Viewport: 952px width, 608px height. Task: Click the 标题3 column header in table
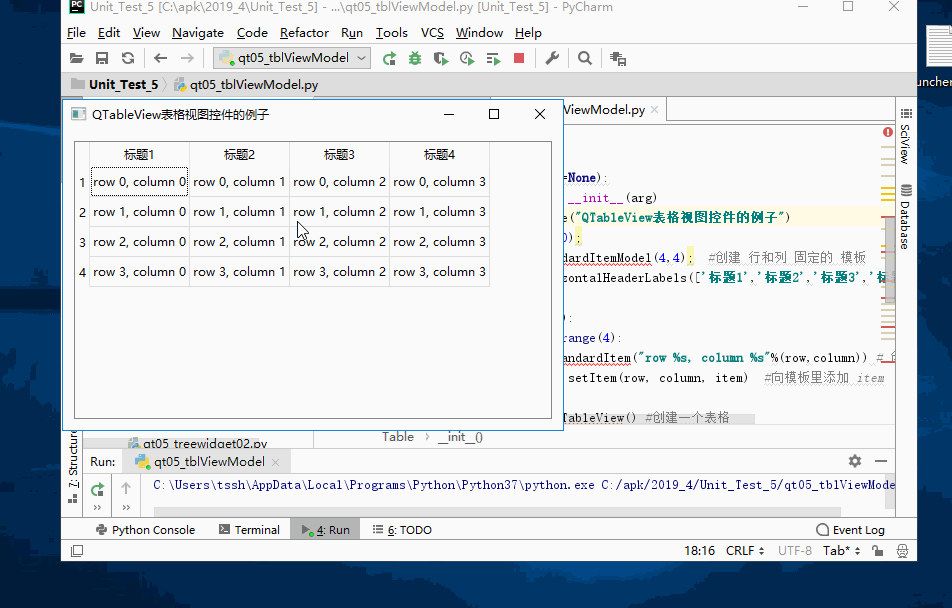point(339,155)
